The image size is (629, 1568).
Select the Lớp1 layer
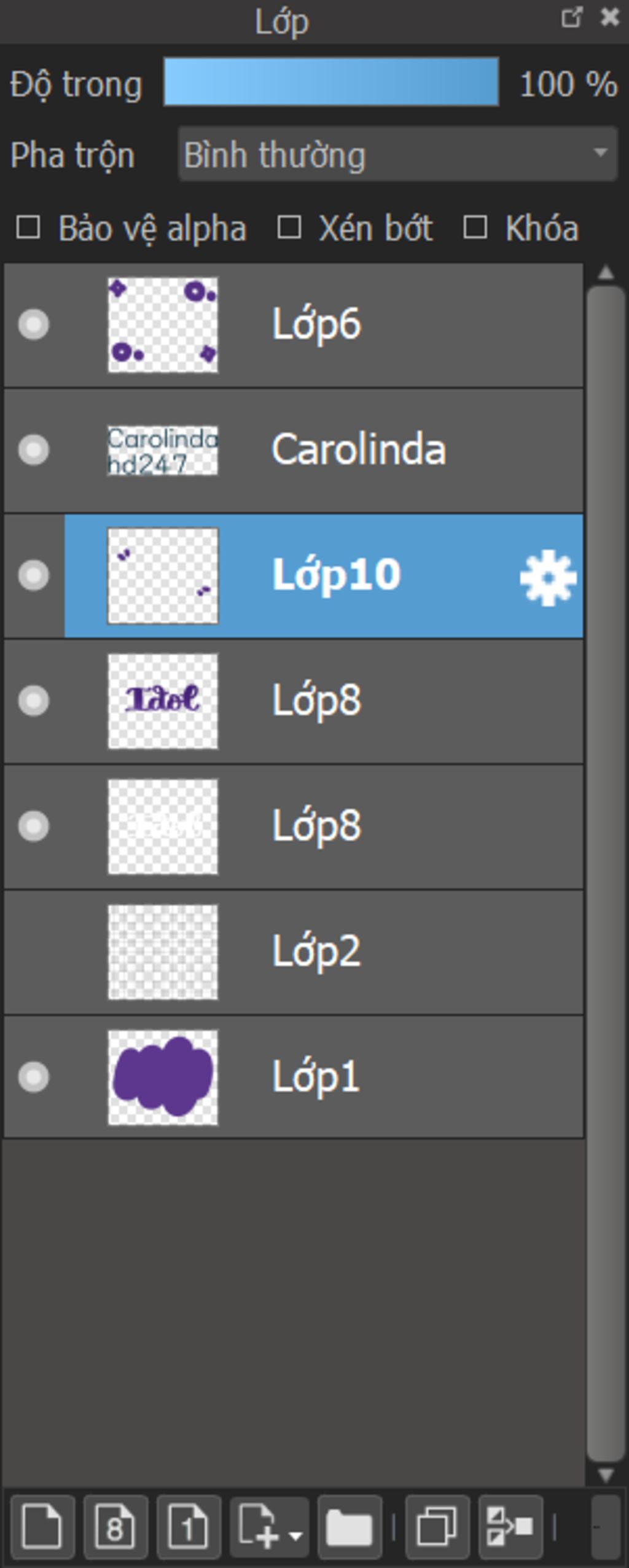click(294, 1077)
